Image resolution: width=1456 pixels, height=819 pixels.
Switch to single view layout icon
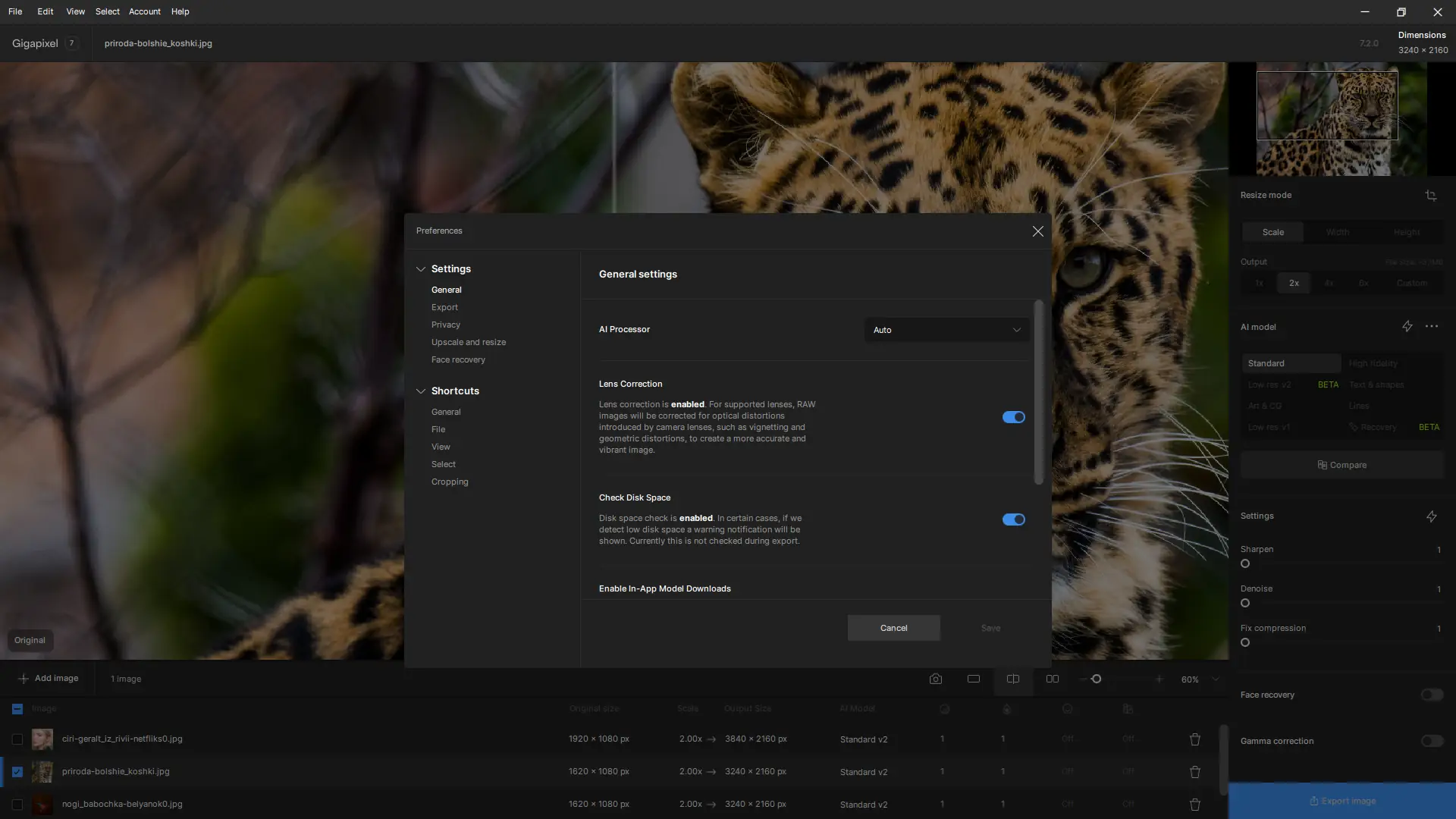click(x=974, y=679)
